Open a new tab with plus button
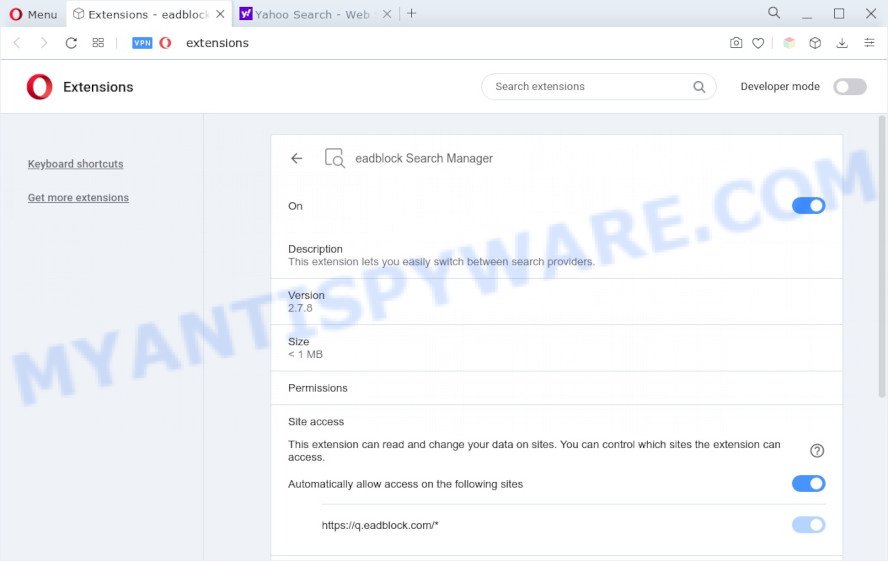 pyautogui.click(x=412, y=14)
